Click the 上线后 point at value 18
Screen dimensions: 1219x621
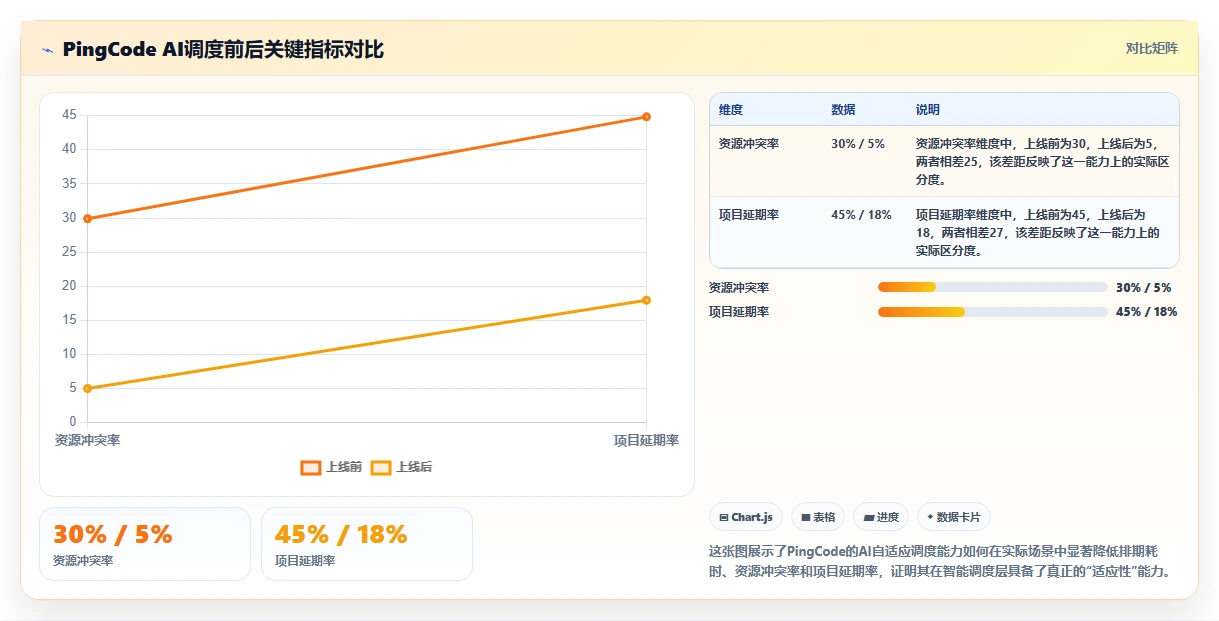(x=646, y=300)
